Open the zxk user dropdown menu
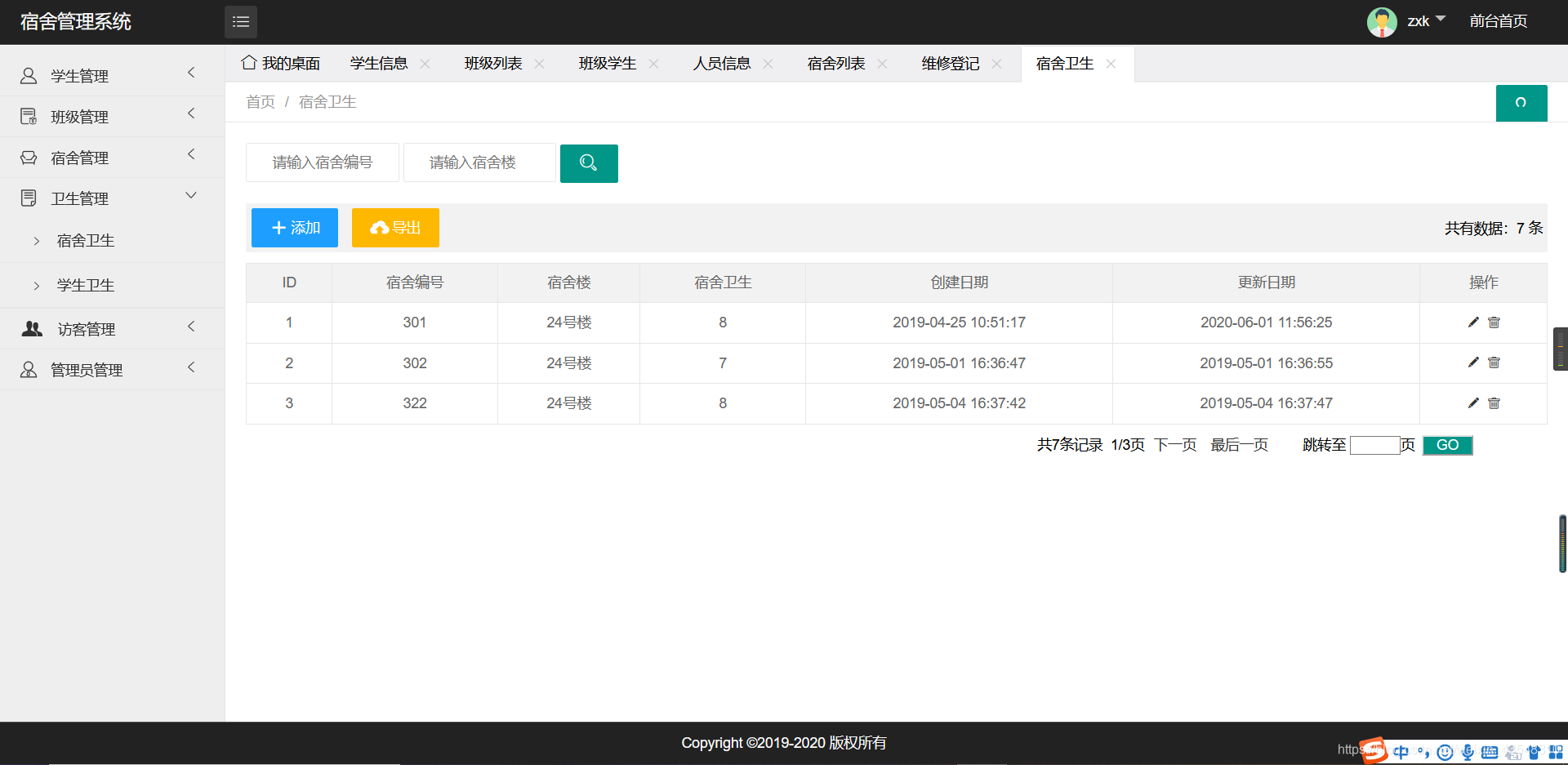This screenshot has width=1568, height=765. pyautogui.click(x=1426, y=21)
